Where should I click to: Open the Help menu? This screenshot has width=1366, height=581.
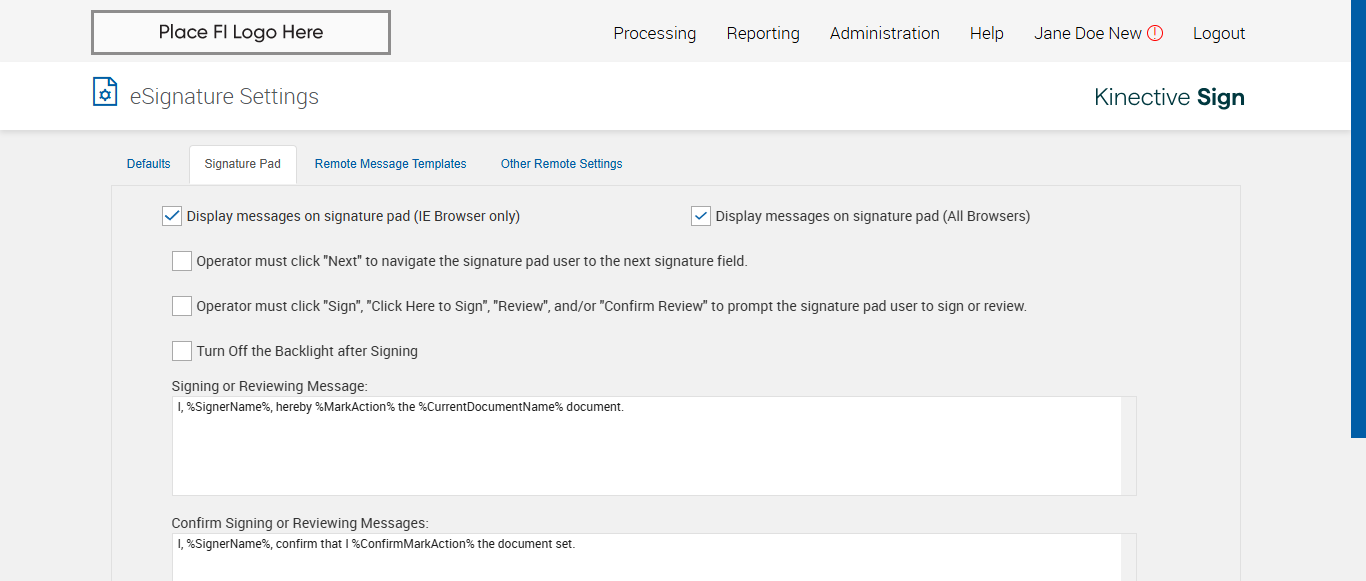[x=986, y=33]
